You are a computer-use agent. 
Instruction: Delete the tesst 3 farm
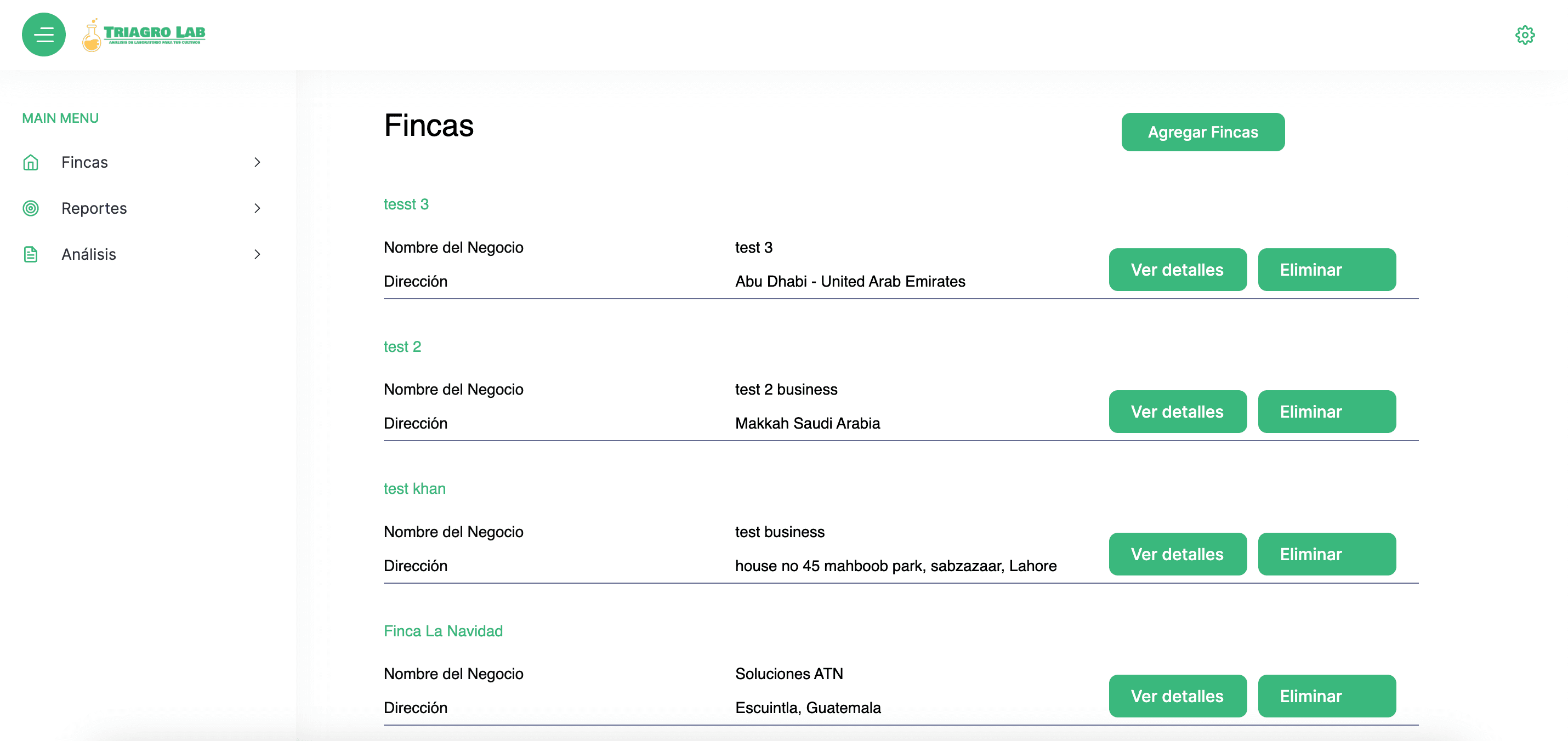pos(1326,270)
